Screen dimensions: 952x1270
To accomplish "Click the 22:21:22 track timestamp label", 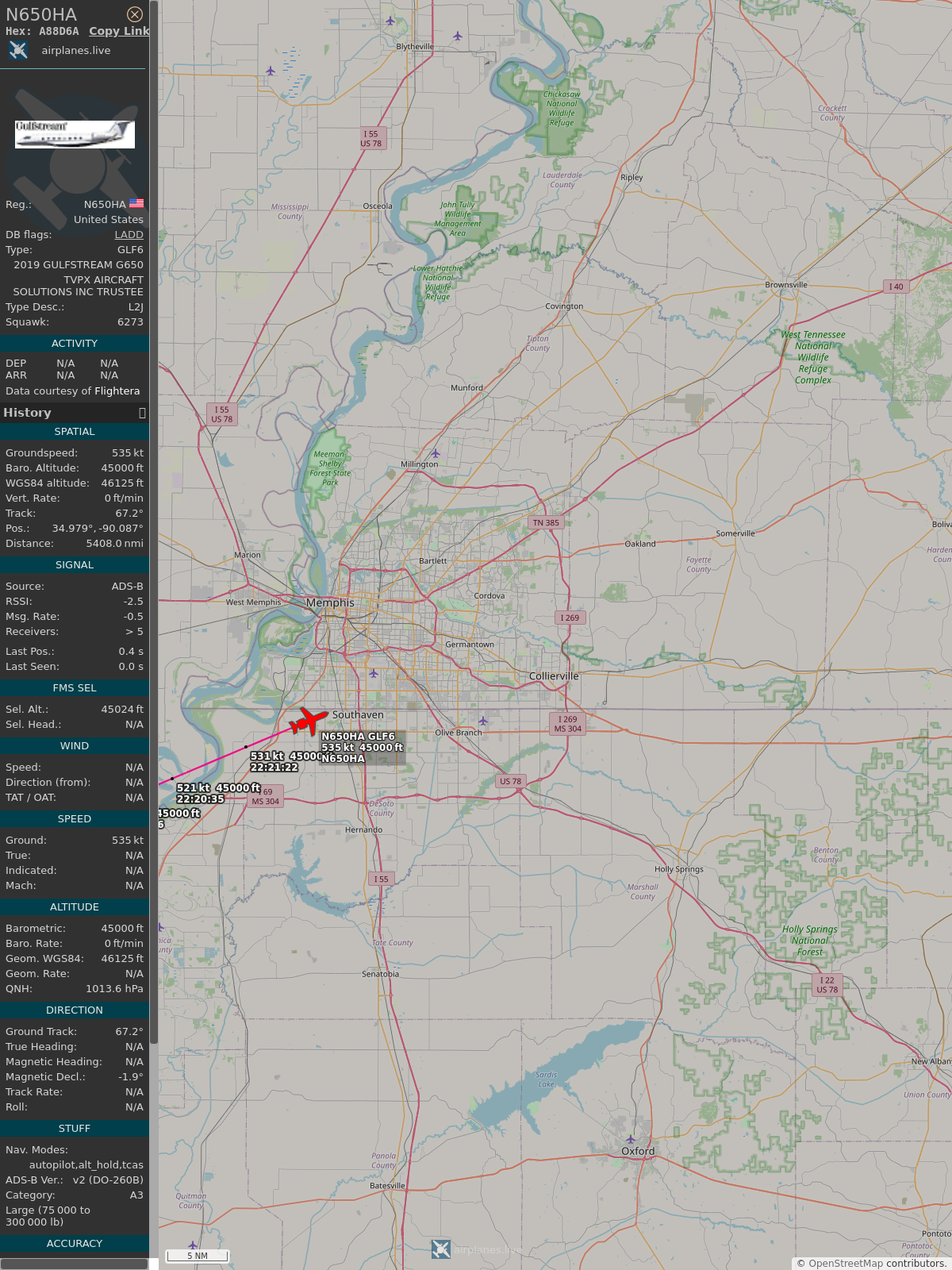I will (x=274, y=768).
